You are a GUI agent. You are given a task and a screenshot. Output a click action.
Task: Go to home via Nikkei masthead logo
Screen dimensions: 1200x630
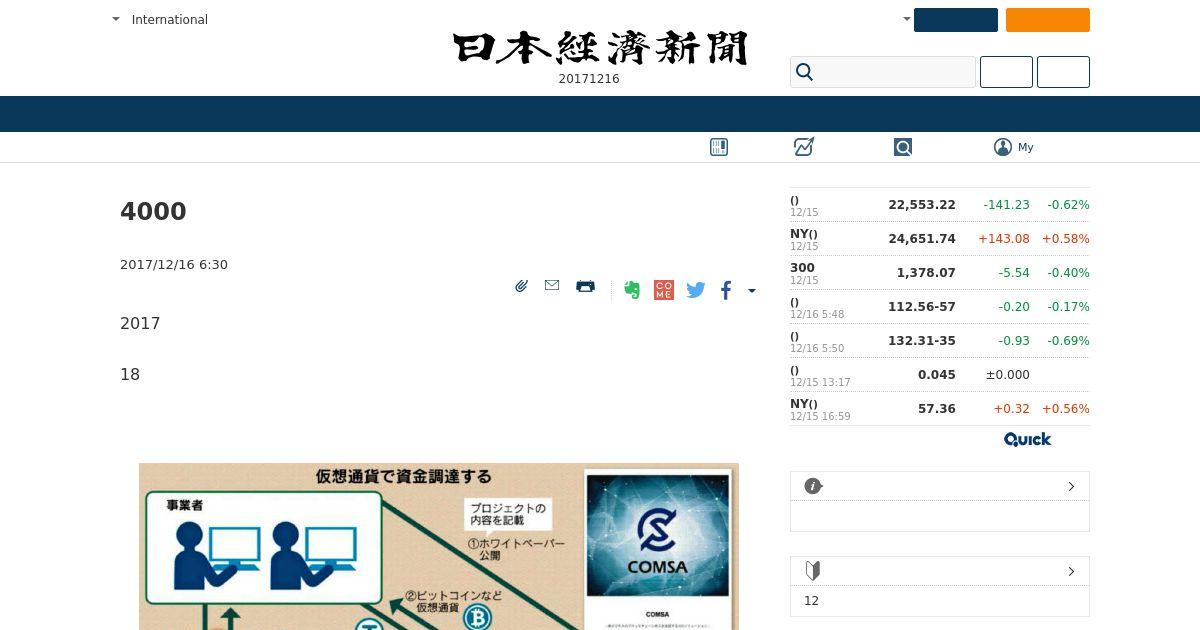[600, 48]
